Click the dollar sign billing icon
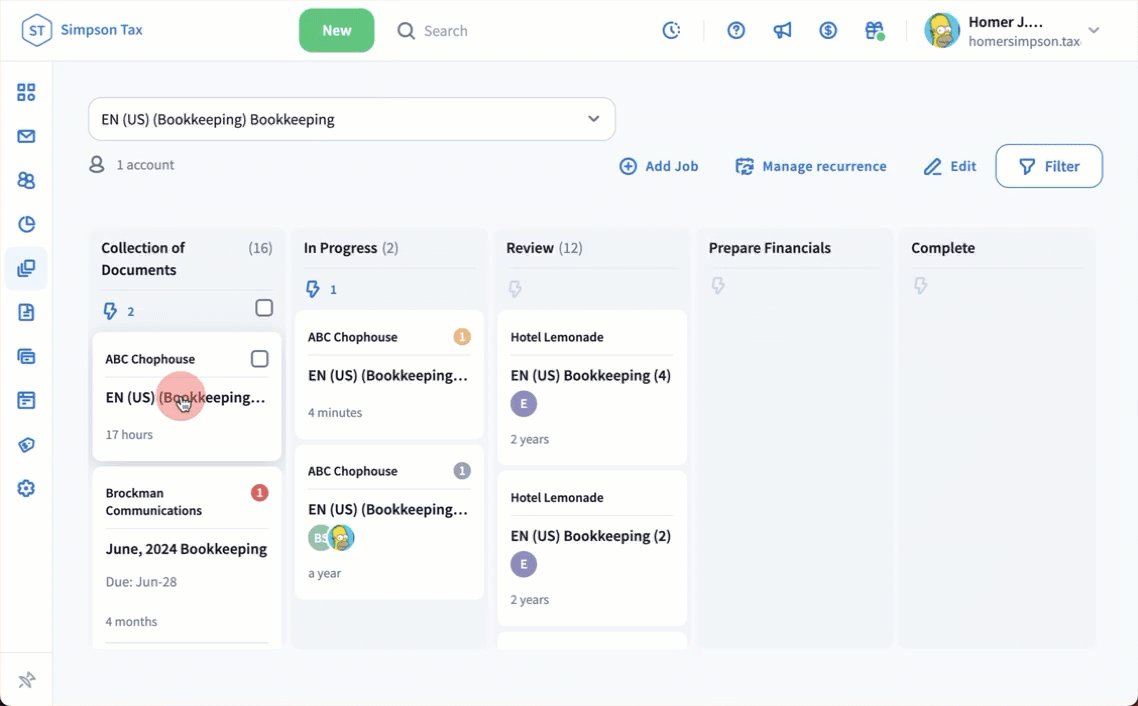 click(x=828, y=31)
